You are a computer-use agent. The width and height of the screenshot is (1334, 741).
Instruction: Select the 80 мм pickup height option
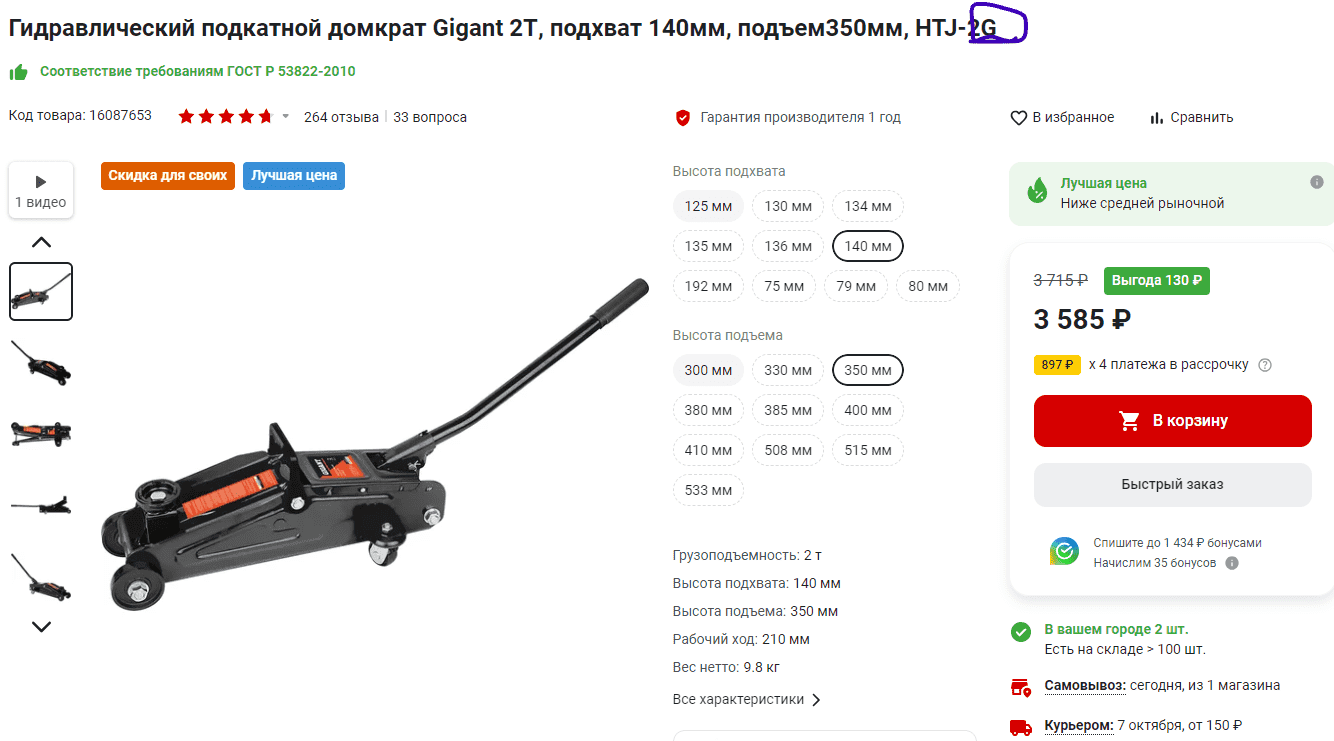point(928,286)
